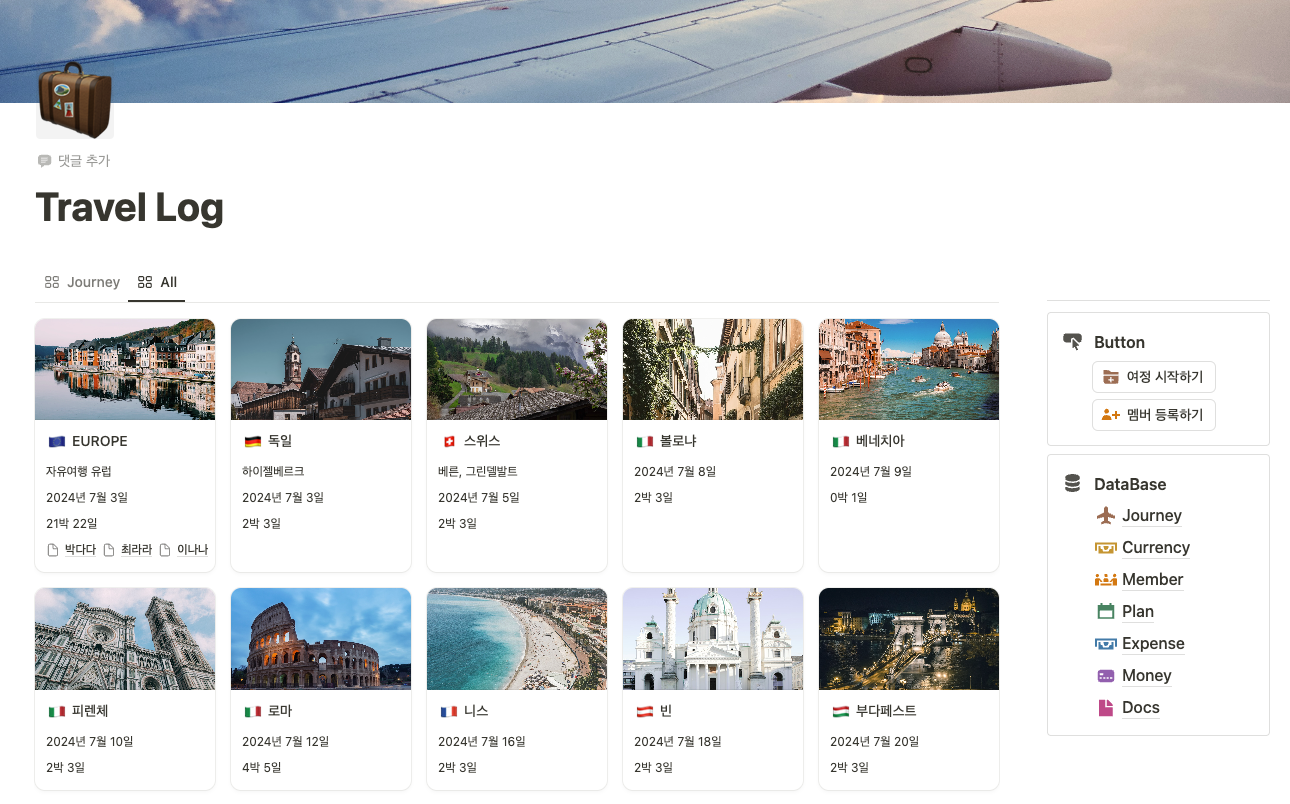Click the Plan calendar icon

1105,612
